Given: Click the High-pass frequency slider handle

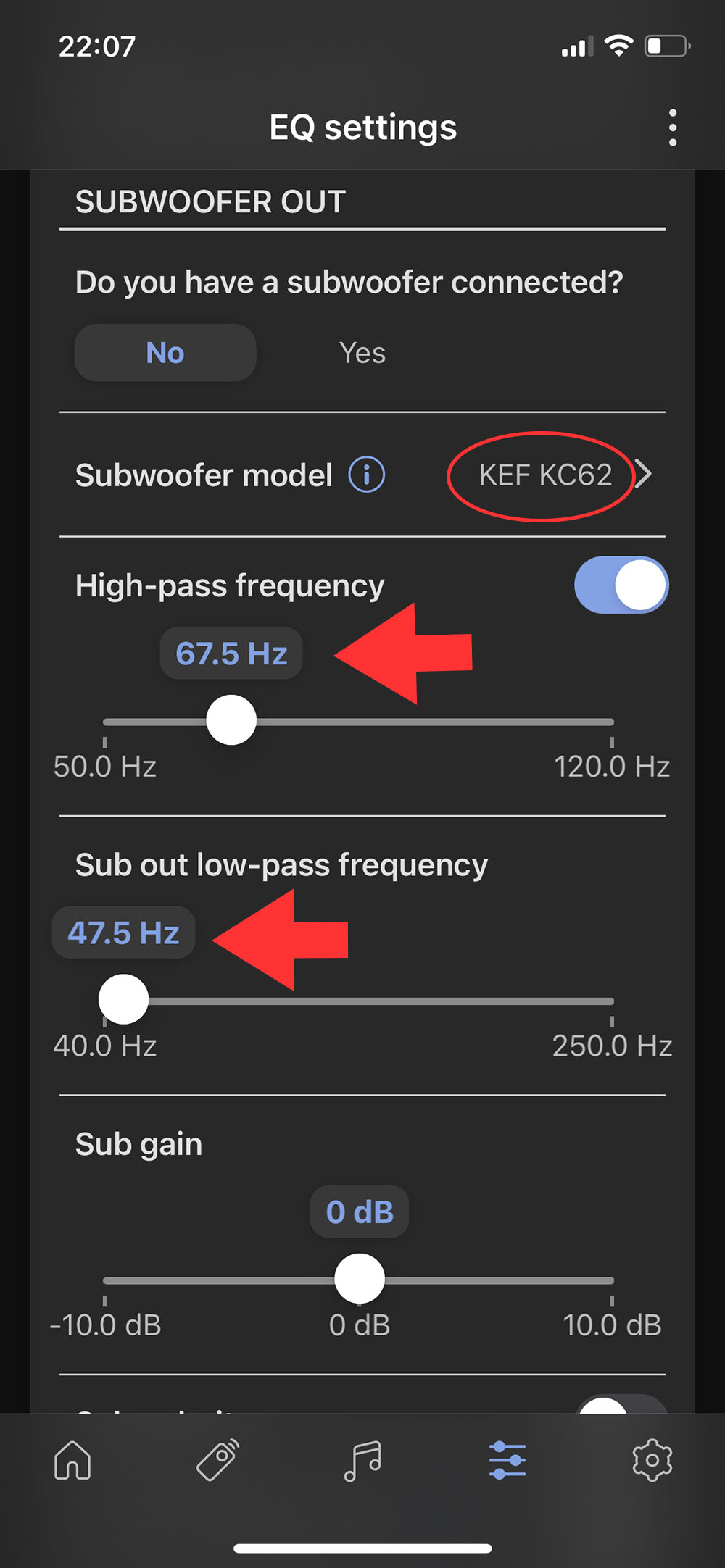Looking at the screenshot, I should [231, 720].
